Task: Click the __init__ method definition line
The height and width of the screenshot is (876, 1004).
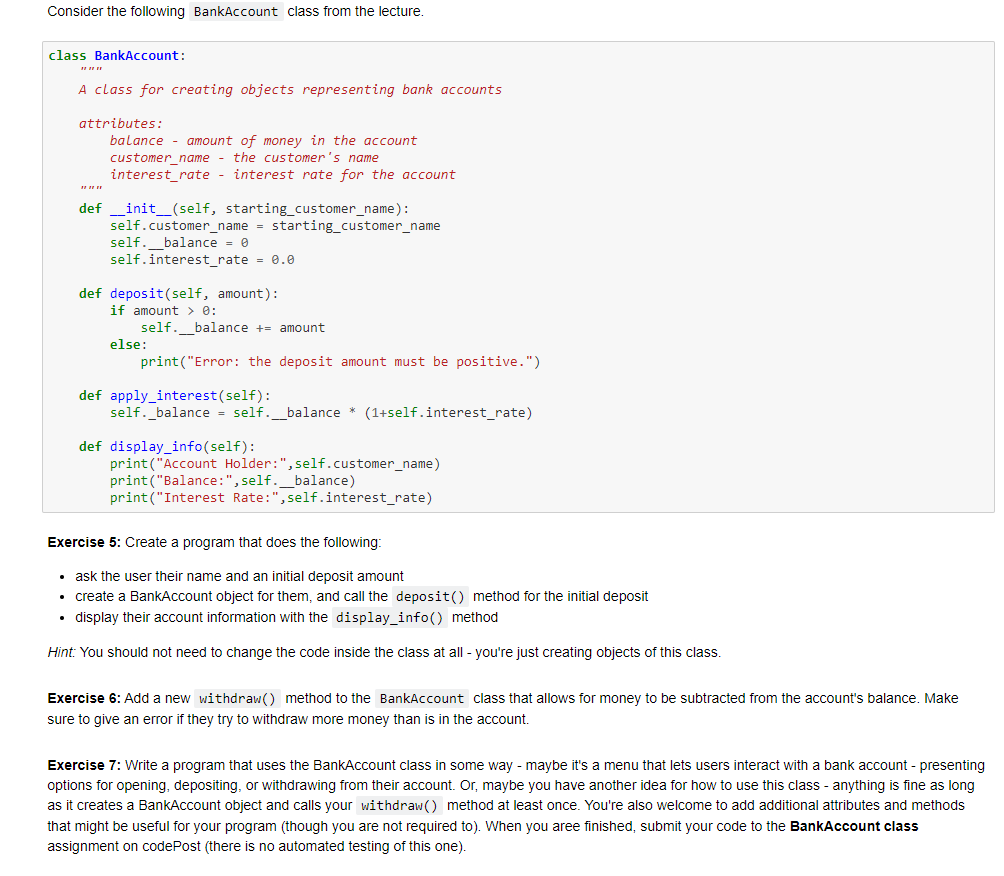Action: point(243,209)
